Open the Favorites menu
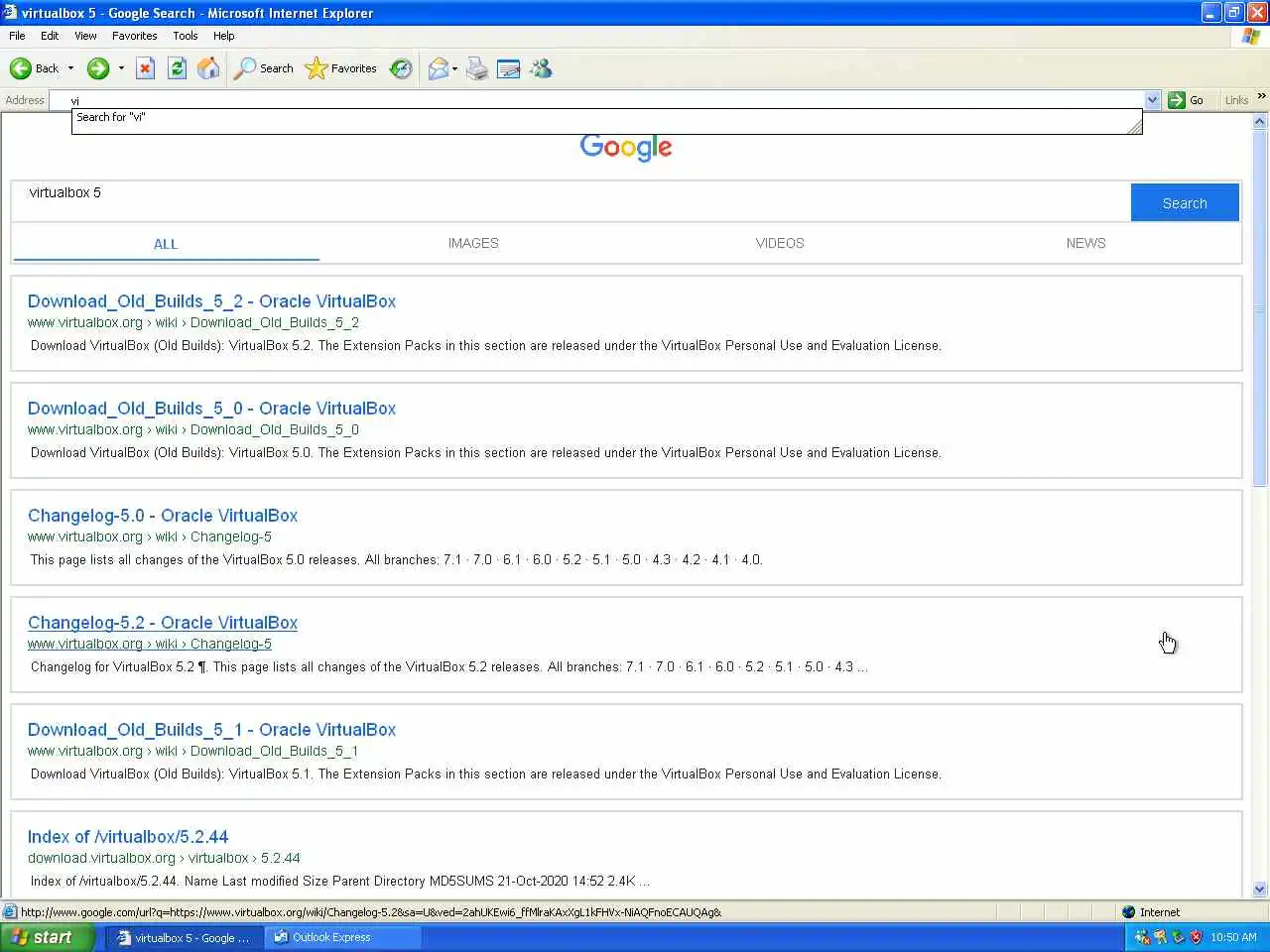Viewport: 1270px width, 952px height. [135, 36]
